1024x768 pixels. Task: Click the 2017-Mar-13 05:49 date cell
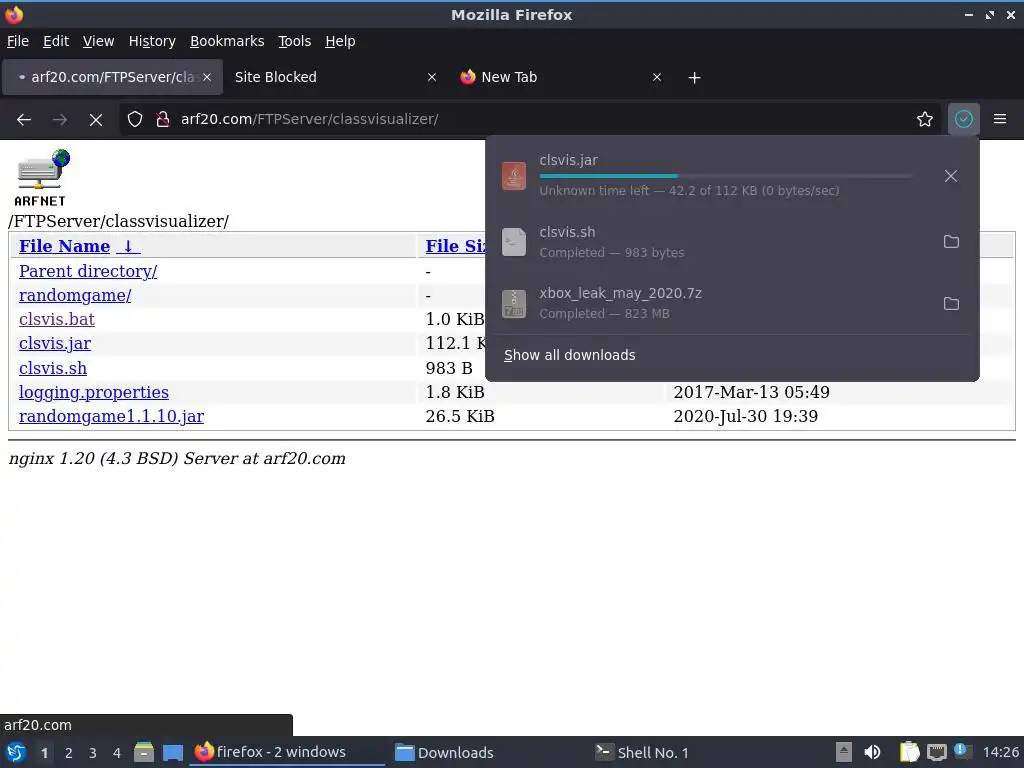[x=751, y=392]
